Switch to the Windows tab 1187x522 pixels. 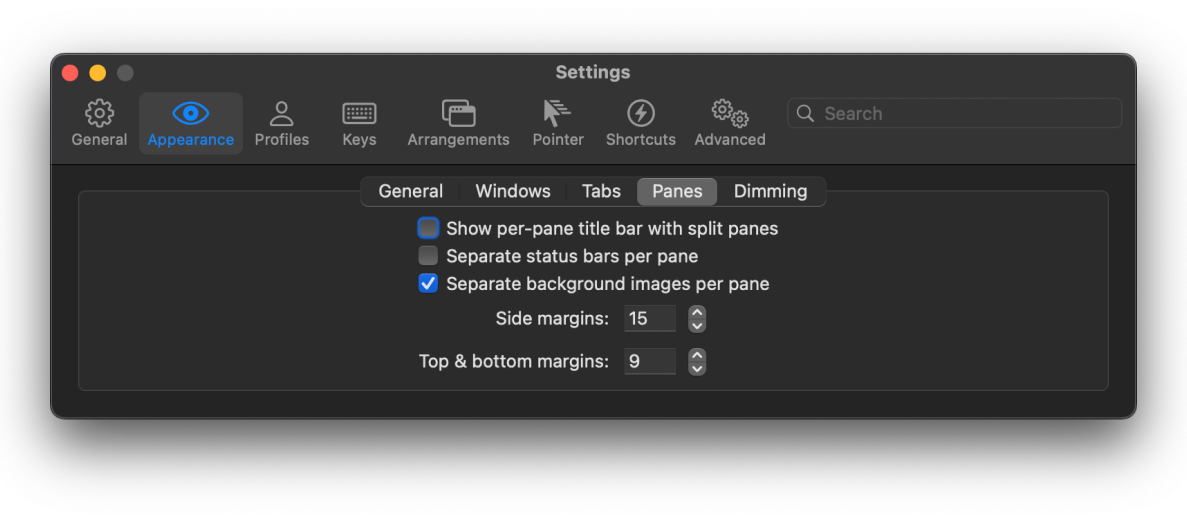click(x=512, y=191)
